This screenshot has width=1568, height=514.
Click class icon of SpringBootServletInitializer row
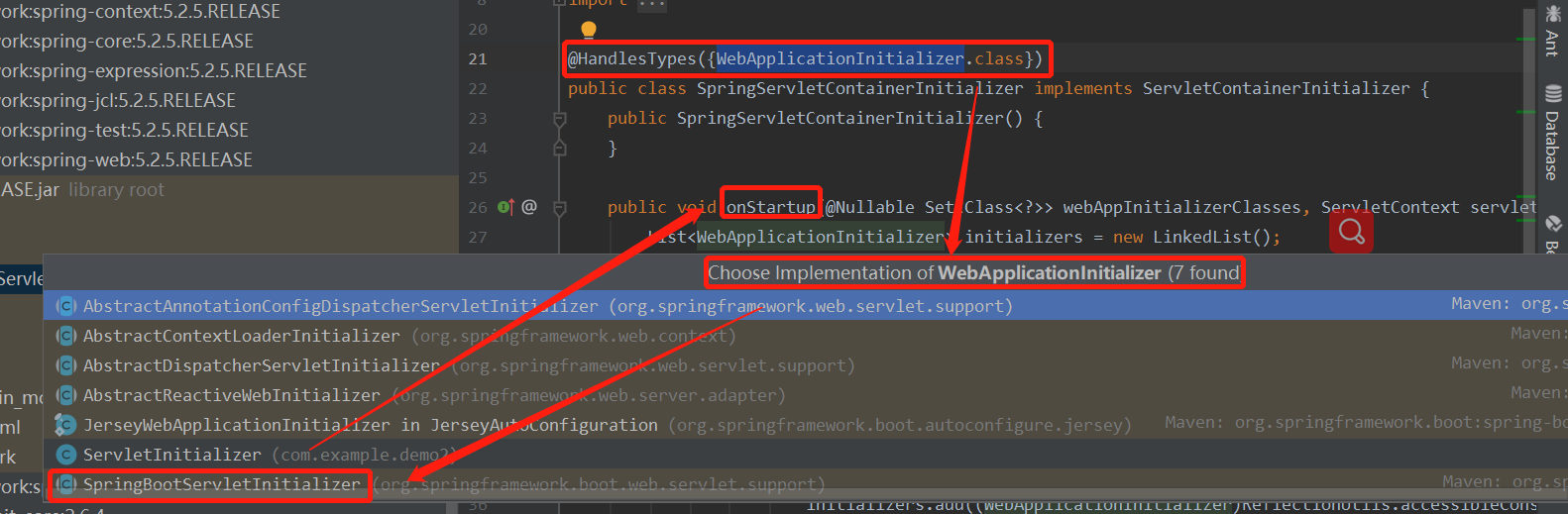point(66,484)
